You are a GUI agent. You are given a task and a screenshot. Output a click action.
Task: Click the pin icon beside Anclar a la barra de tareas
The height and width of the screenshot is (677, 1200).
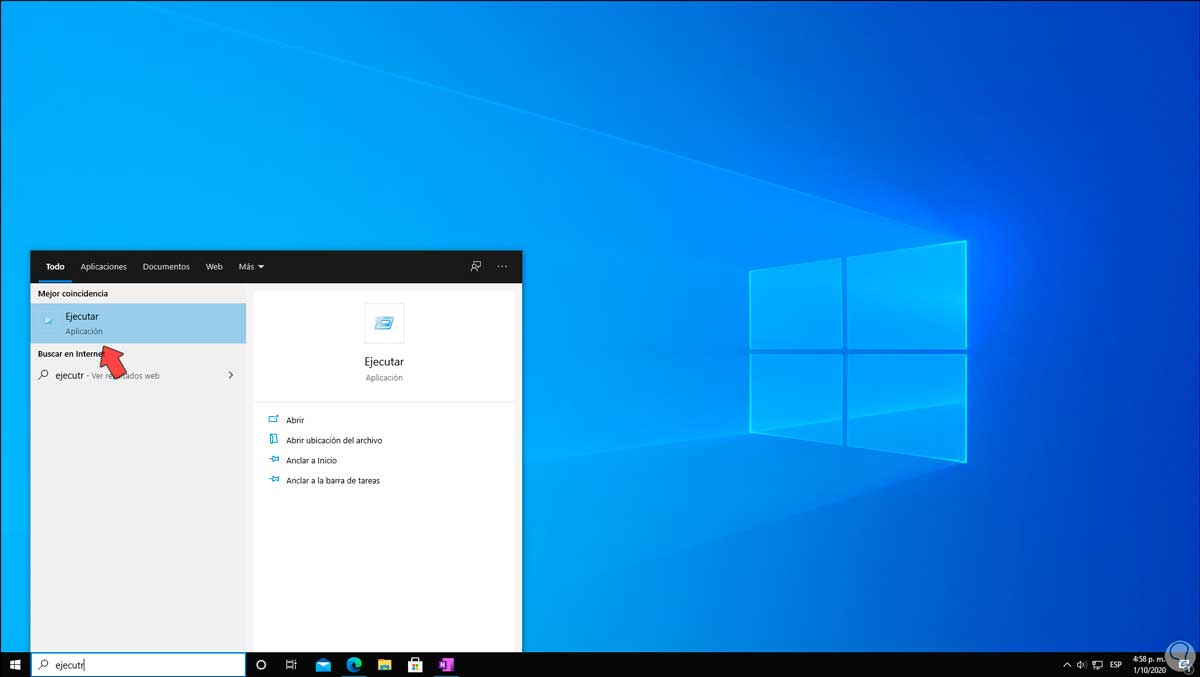(274, 479)
